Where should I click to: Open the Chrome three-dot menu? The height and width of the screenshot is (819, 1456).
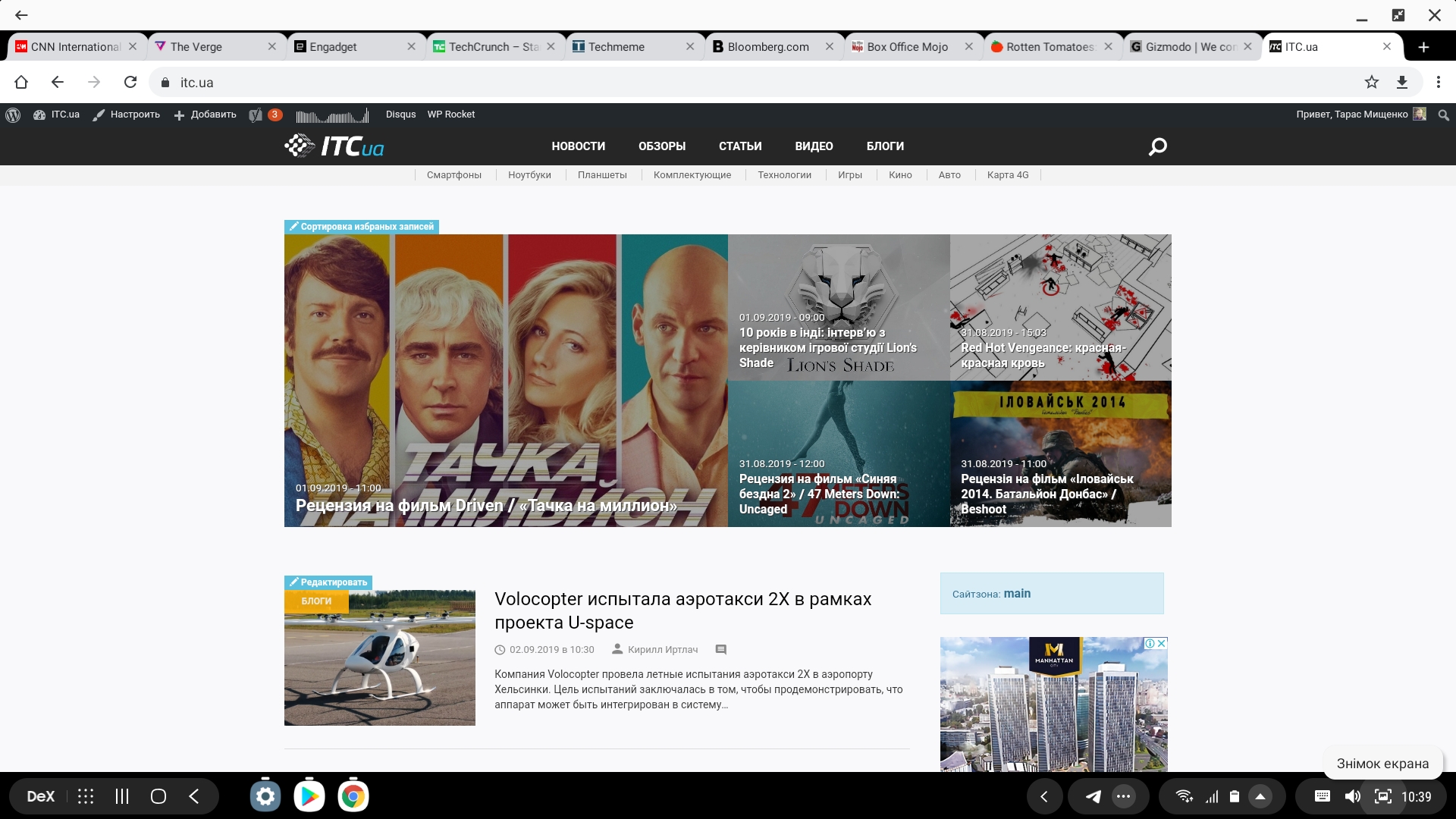(x=1439, y=82)
